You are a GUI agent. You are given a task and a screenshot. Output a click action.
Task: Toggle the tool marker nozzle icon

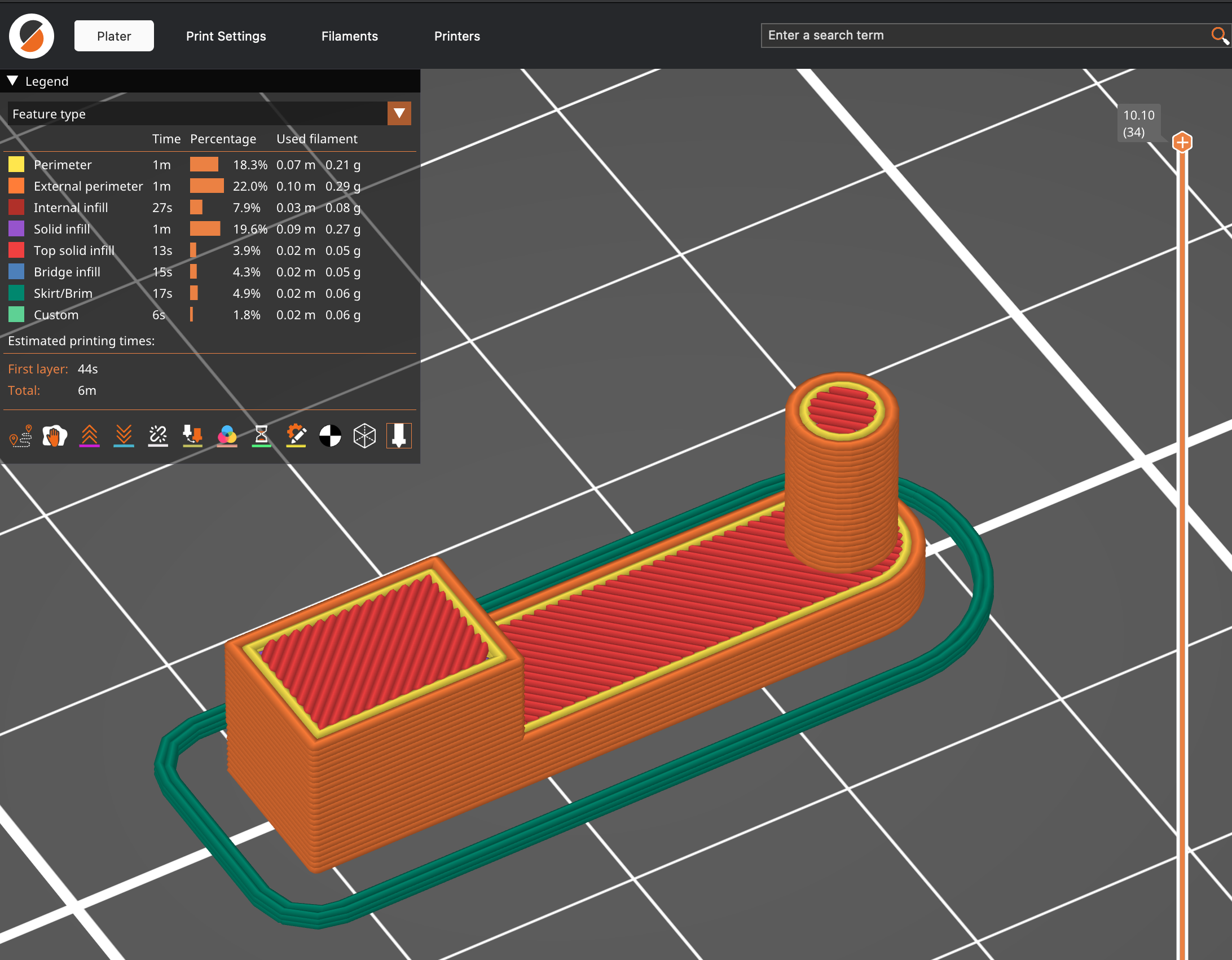tap(399, 436)
